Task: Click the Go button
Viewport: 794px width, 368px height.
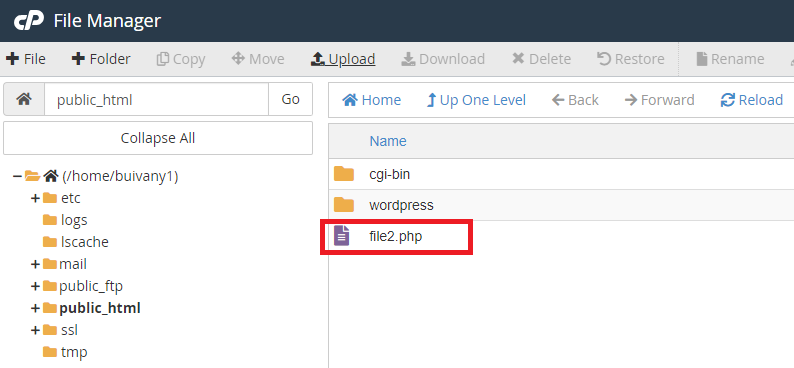Action: coord(290,99)
